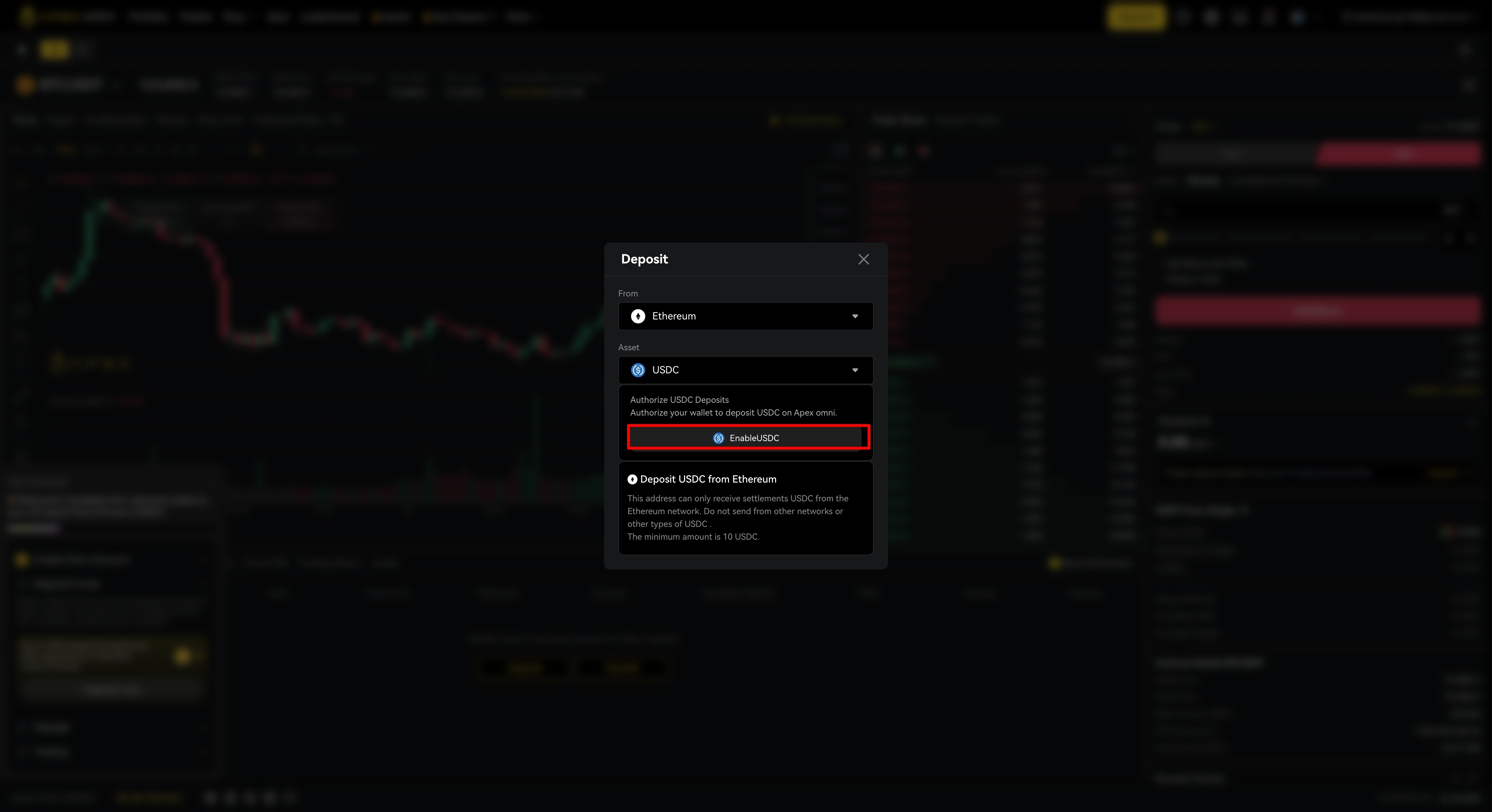Click the Deposit dialog title
The width and height of the screenshot is (1492, 812).
coord(644,259)
